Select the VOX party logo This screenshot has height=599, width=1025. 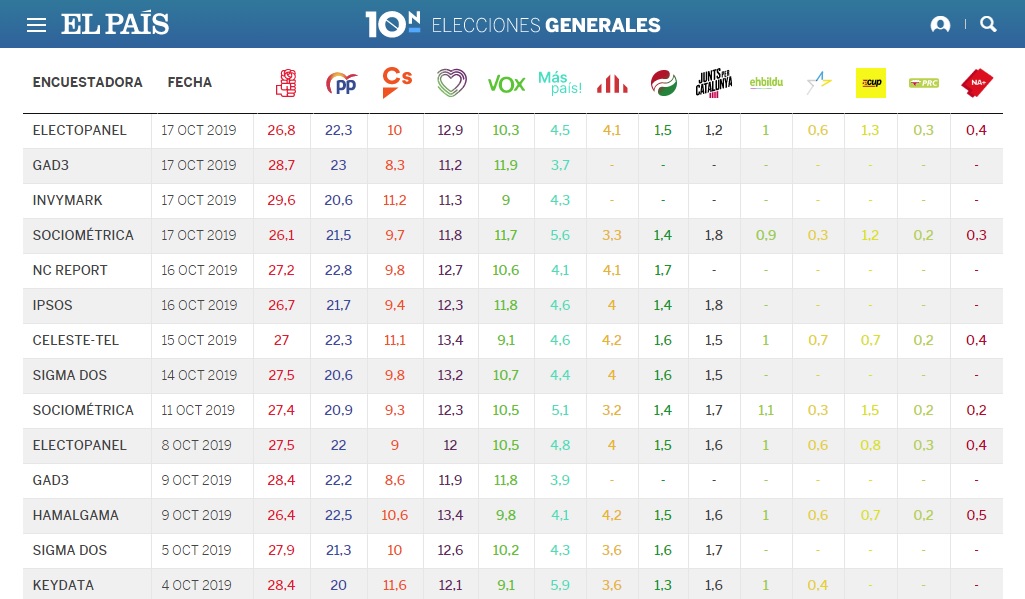pos(506,84)
